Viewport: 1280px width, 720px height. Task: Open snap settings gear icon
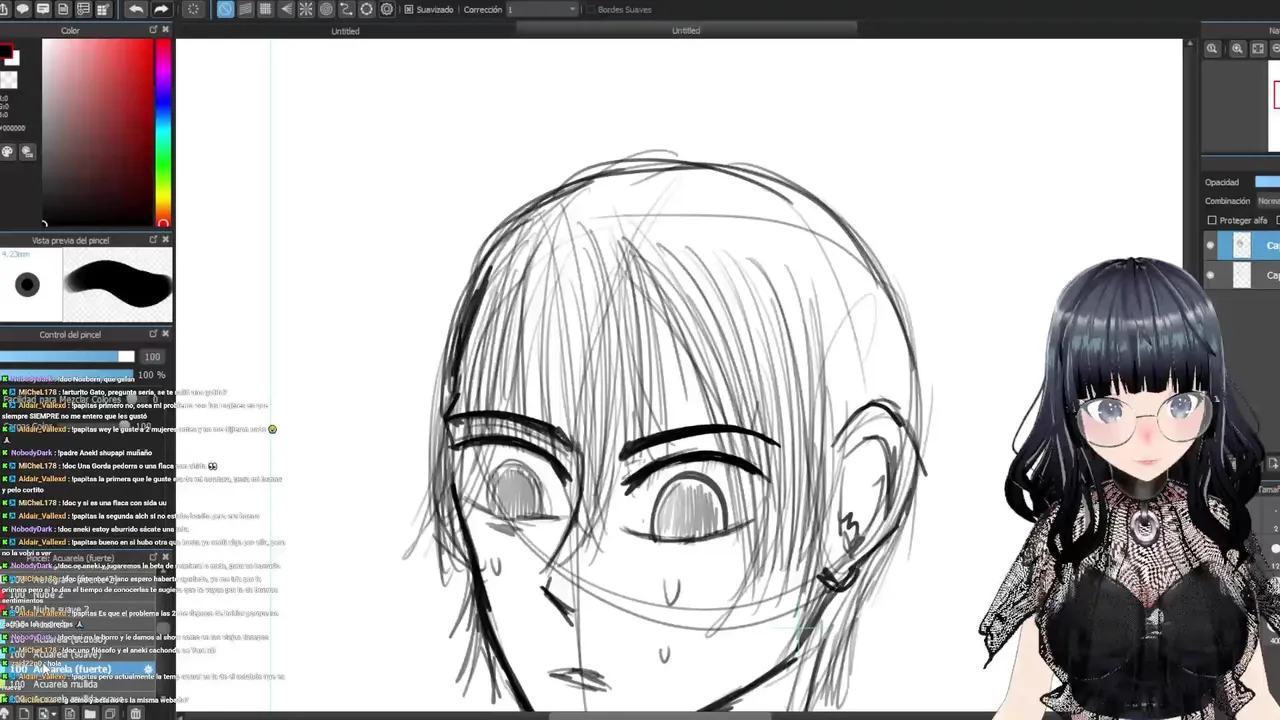point(387,9)
